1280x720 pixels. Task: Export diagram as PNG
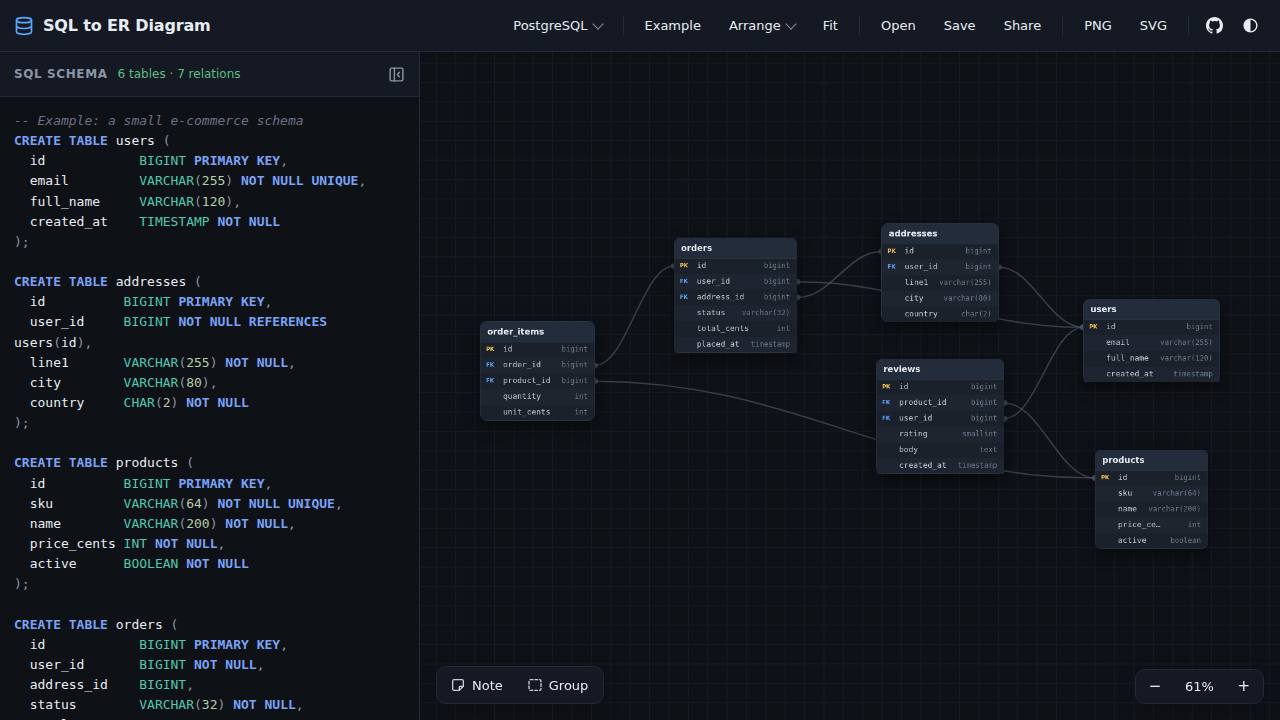(1098, 26)
